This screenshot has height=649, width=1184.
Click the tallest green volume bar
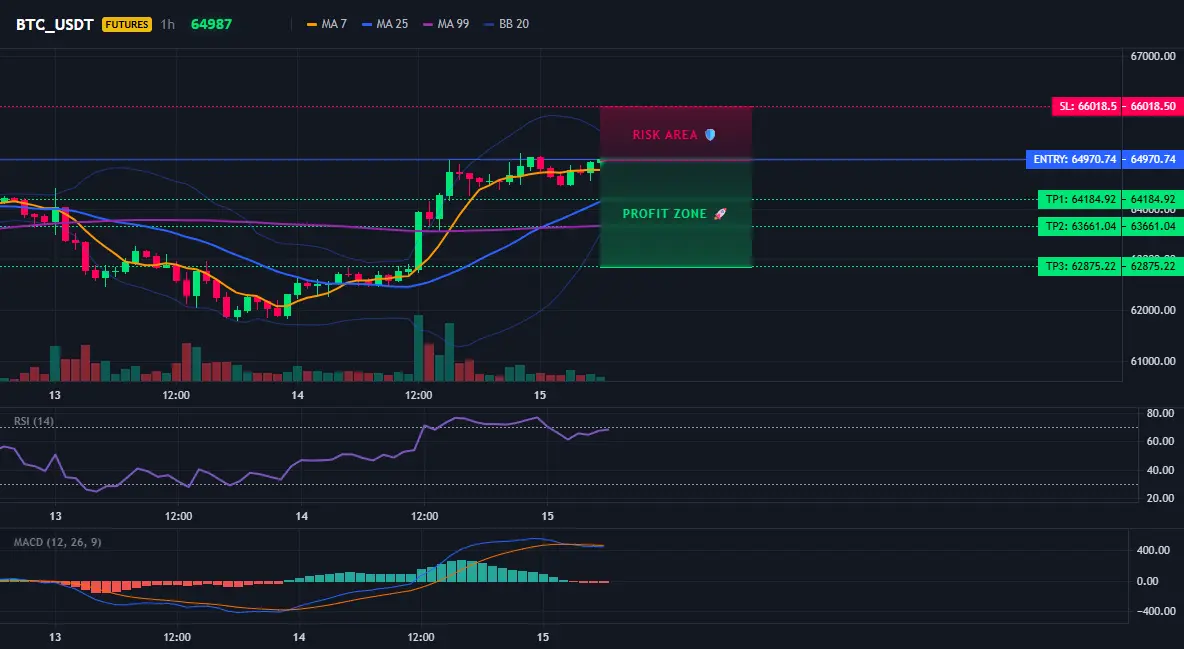pyautogui.click(x=418, y=348)
